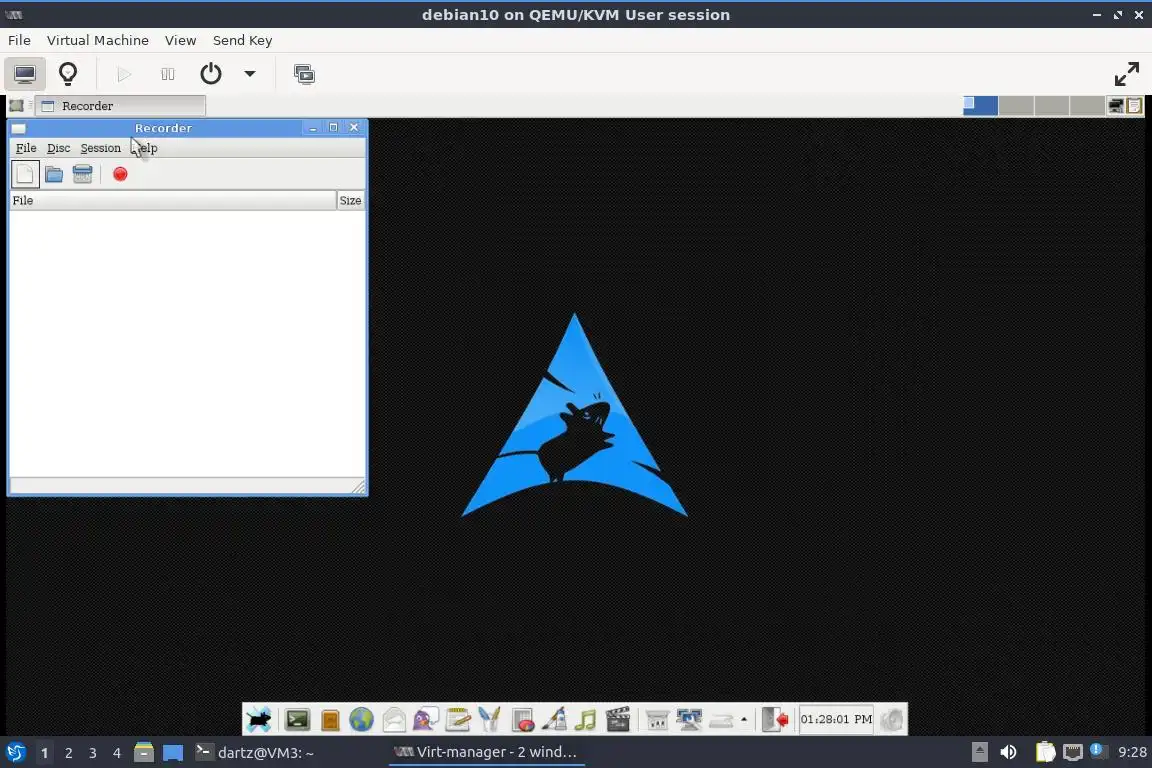Open the paint brush graphics icon in dock

coord(554,719)
